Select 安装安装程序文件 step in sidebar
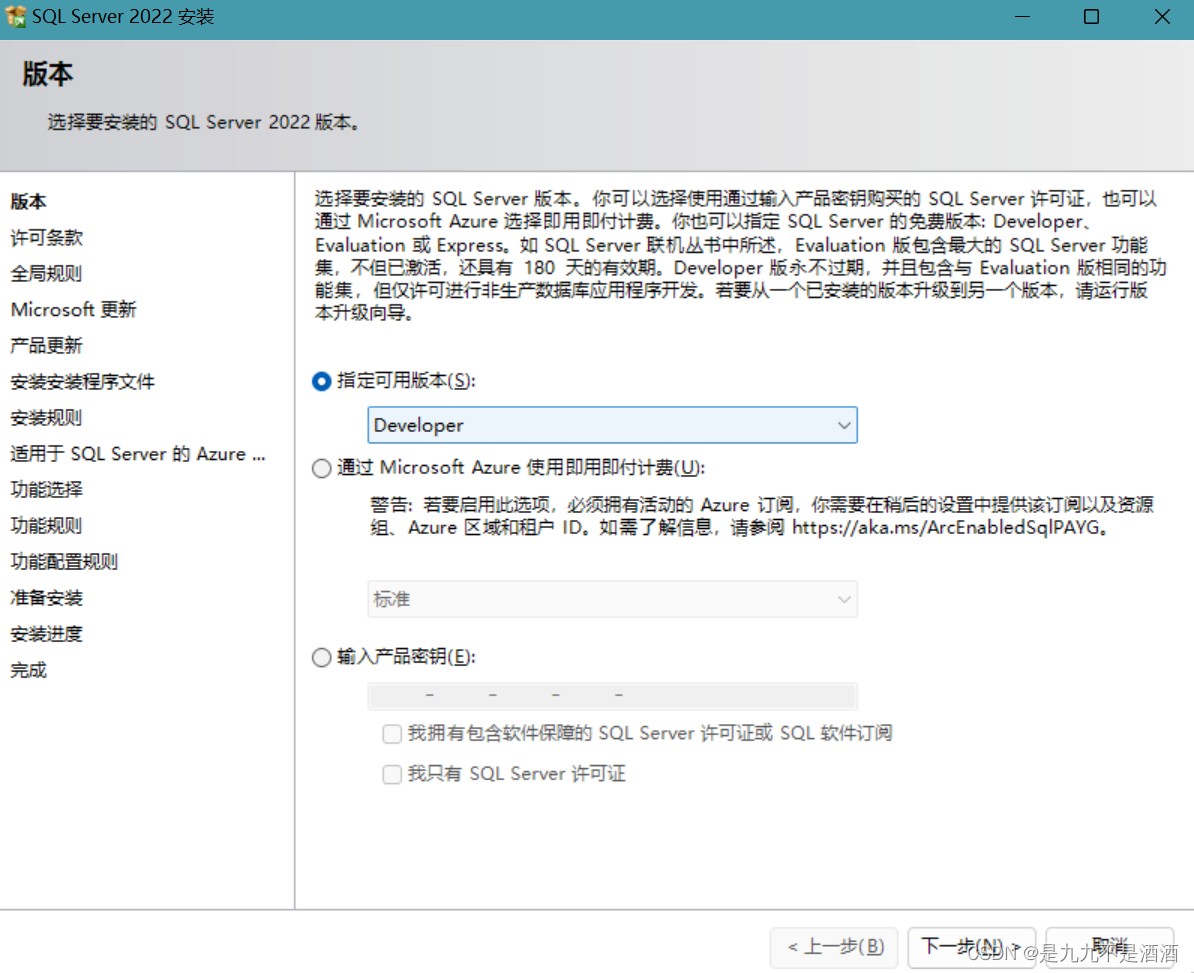This screenshot has height=973, width=1194. coord(82,381)
